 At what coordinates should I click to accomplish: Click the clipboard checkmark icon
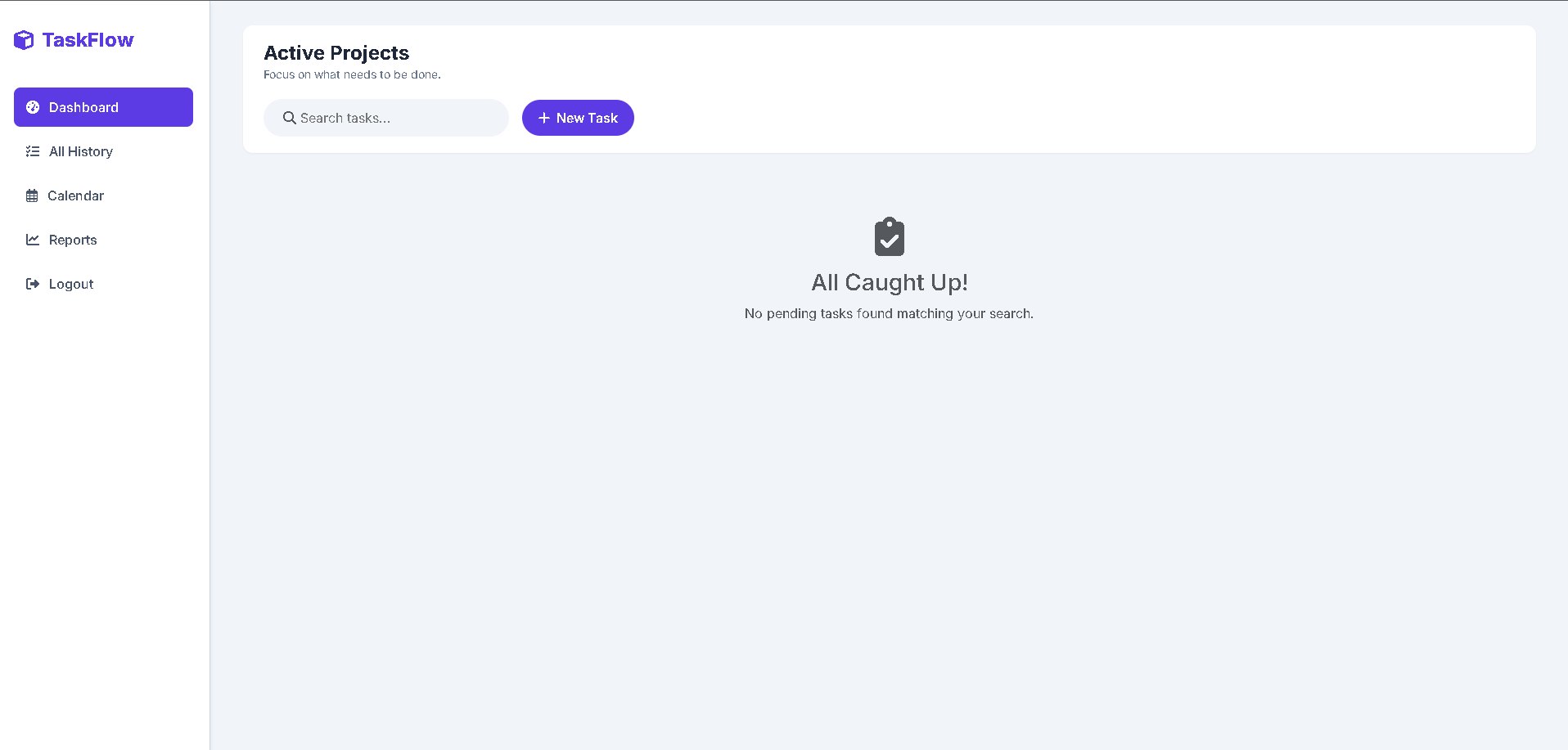tap(889, 236)
